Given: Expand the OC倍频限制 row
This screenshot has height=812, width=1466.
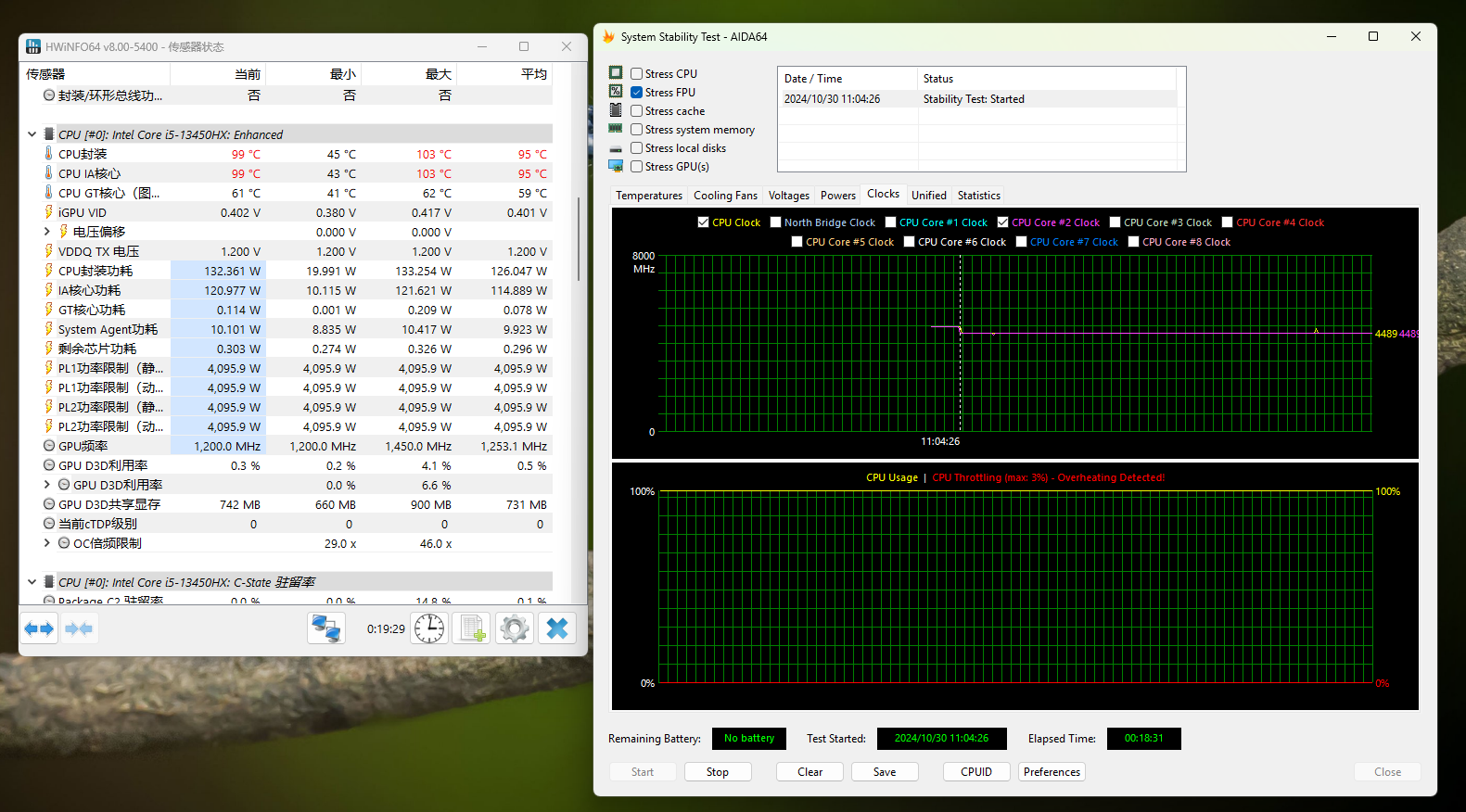Looking at the screenshot, I should 47,543.
